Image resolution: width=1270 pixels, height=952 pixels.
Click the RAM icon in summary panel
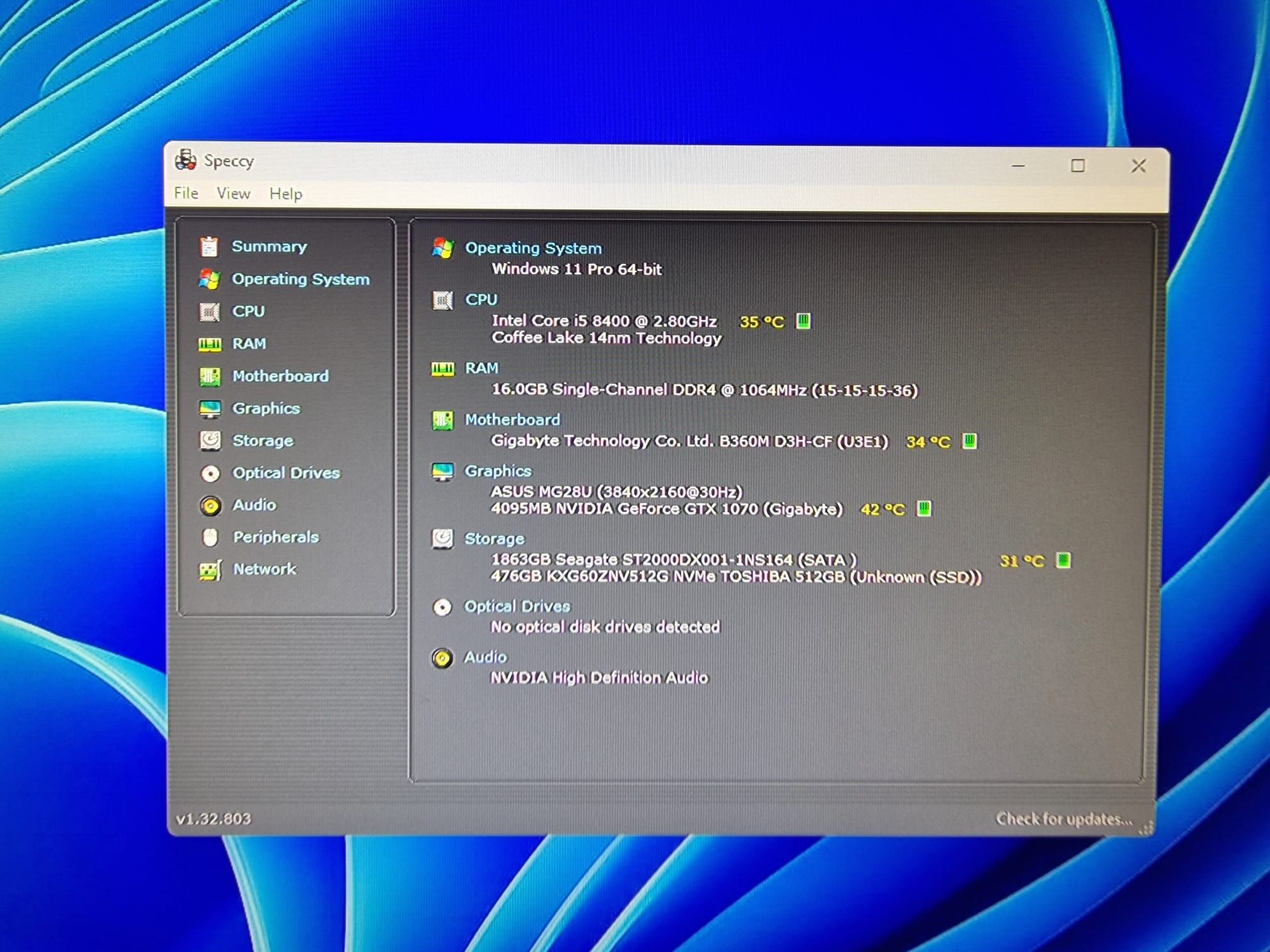(443, 369)
